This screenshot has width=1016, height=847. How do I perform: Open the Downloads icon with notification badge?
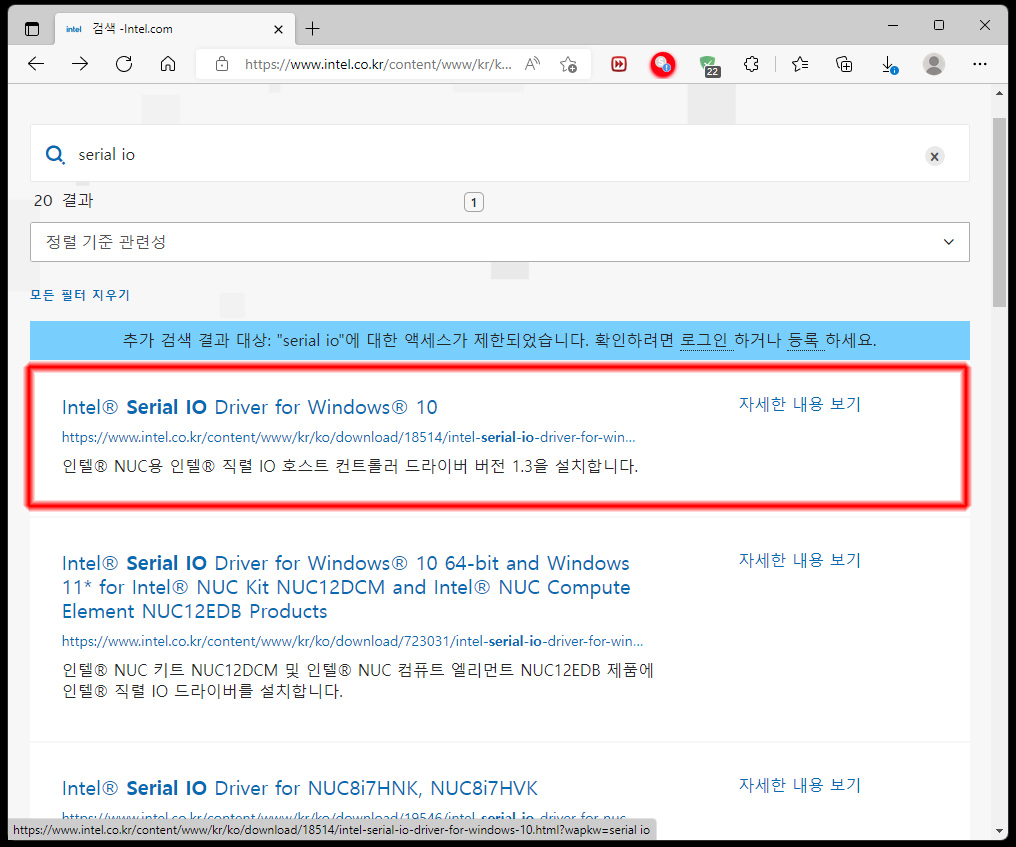pyautogui.click(x=888, y=64)
